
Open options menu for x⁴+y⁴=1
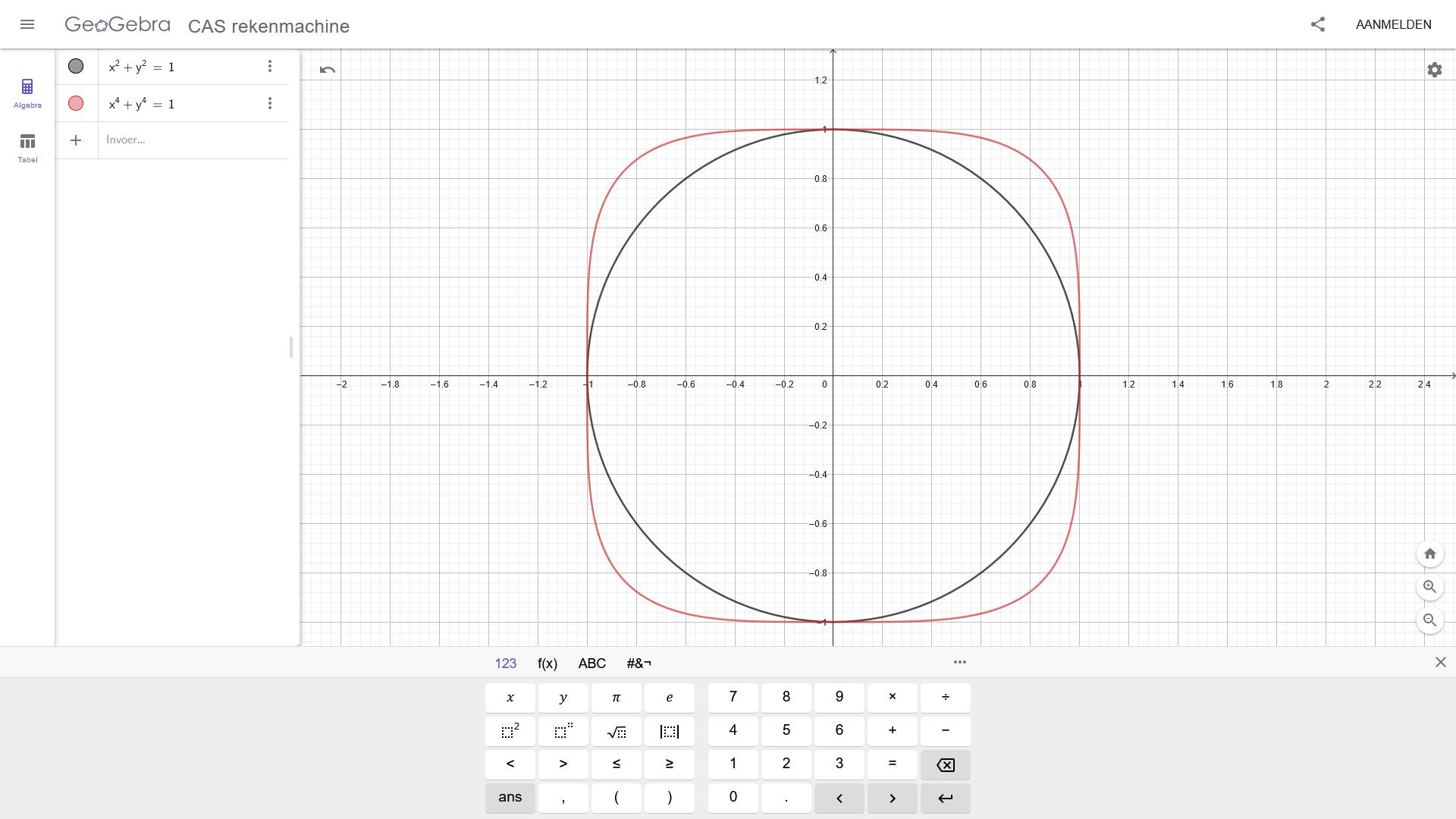click(x=269, y=104)
